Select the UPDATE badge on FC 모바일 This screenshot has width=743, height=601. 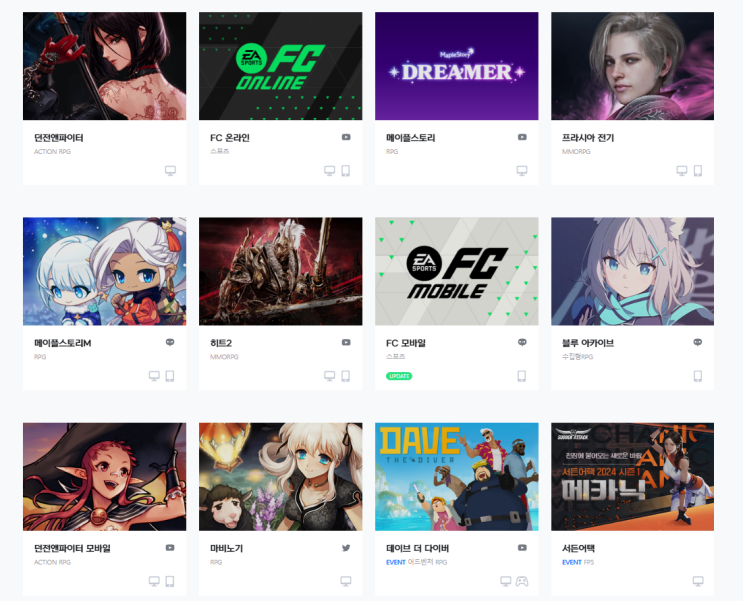coord(399,376)
